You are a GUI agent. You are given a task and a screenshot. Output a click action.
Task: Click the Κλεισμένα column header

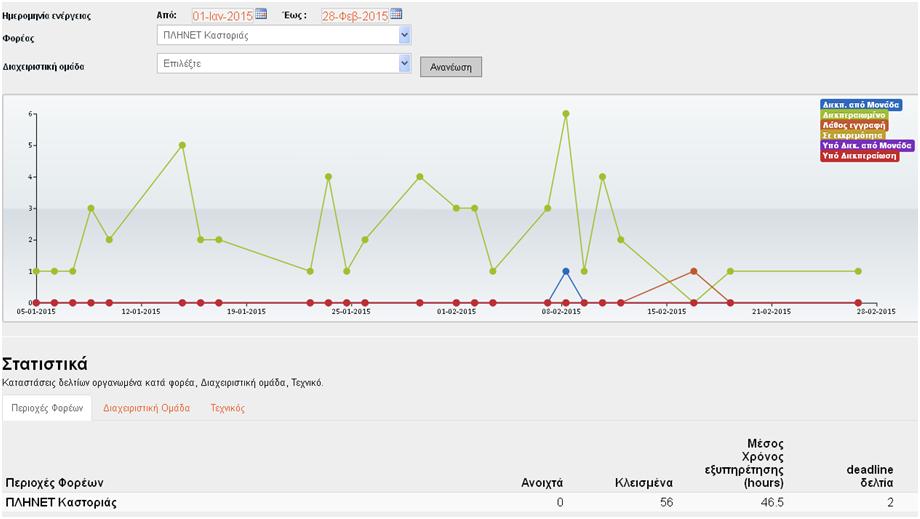pyautogui.click(x=644, y=482)
